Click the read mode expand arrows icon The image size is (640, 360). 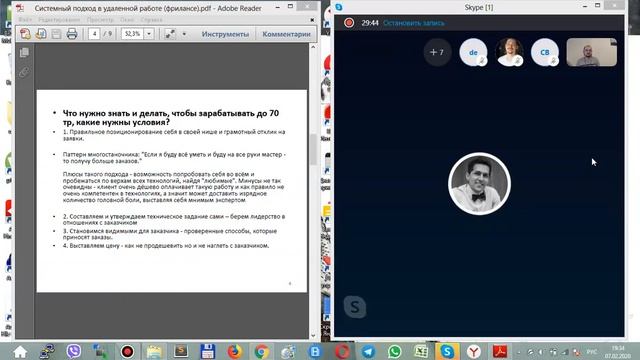[x=170, y=34]
